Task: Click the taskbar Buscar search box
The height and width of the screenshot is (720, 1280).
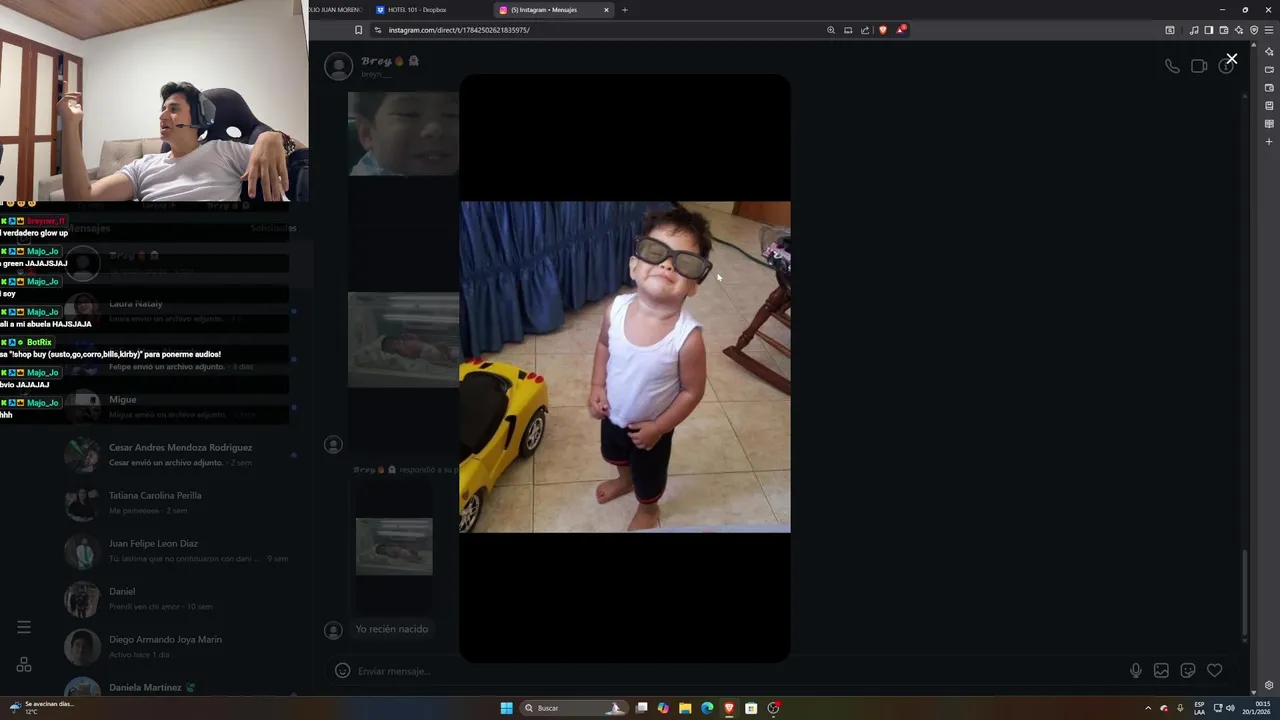Action: tap(575, 708)
